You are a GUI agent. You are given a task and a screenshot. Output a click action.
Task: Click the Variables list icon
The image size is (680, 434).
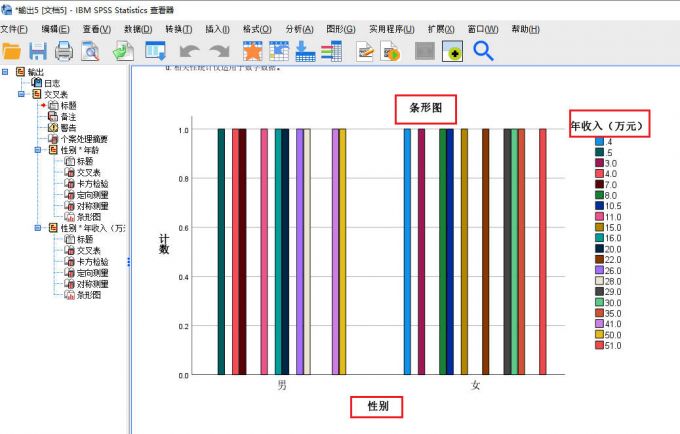pyautogui.click(x=332, y=51)
